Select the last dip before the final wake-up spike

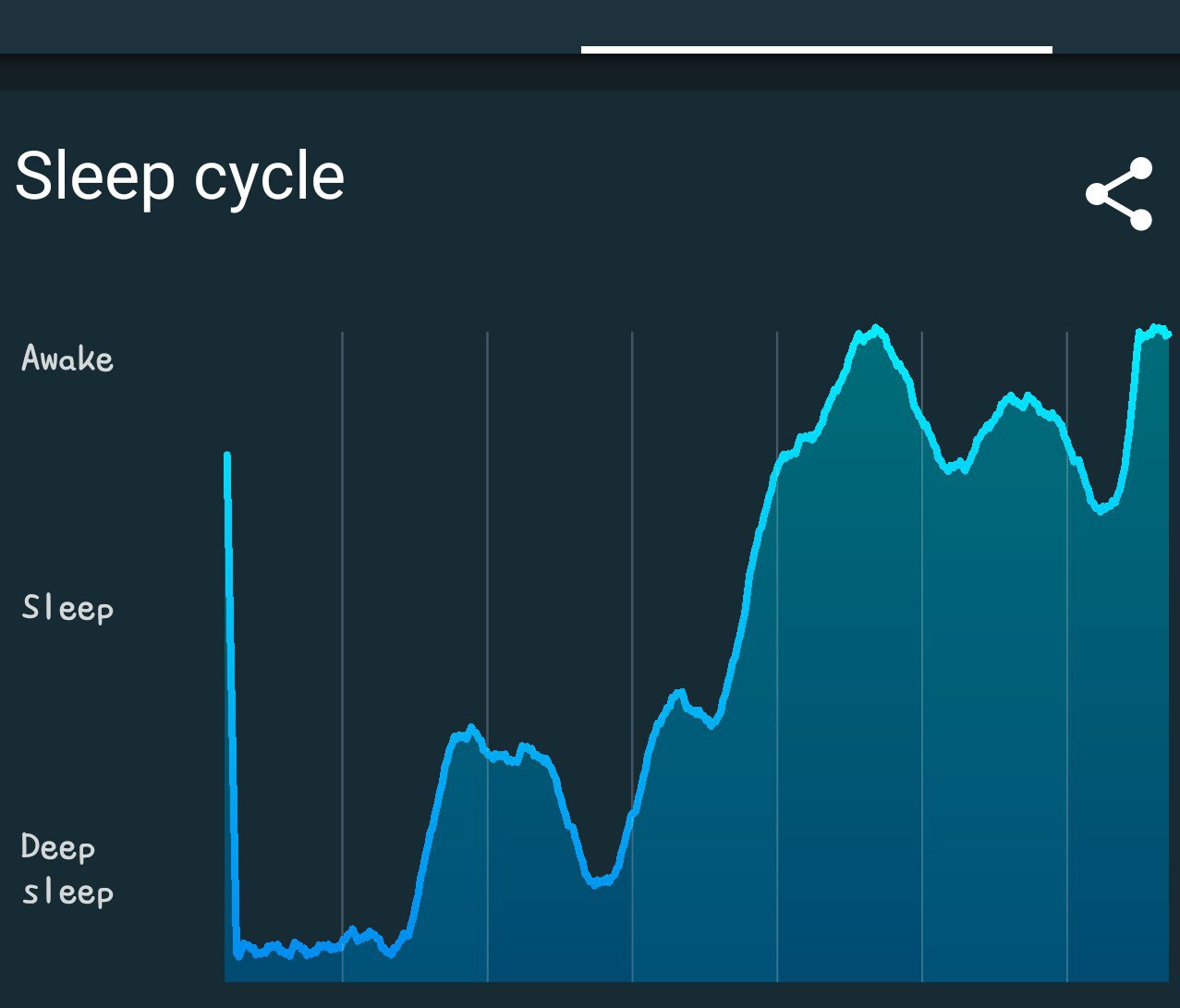coord(1101,509)
